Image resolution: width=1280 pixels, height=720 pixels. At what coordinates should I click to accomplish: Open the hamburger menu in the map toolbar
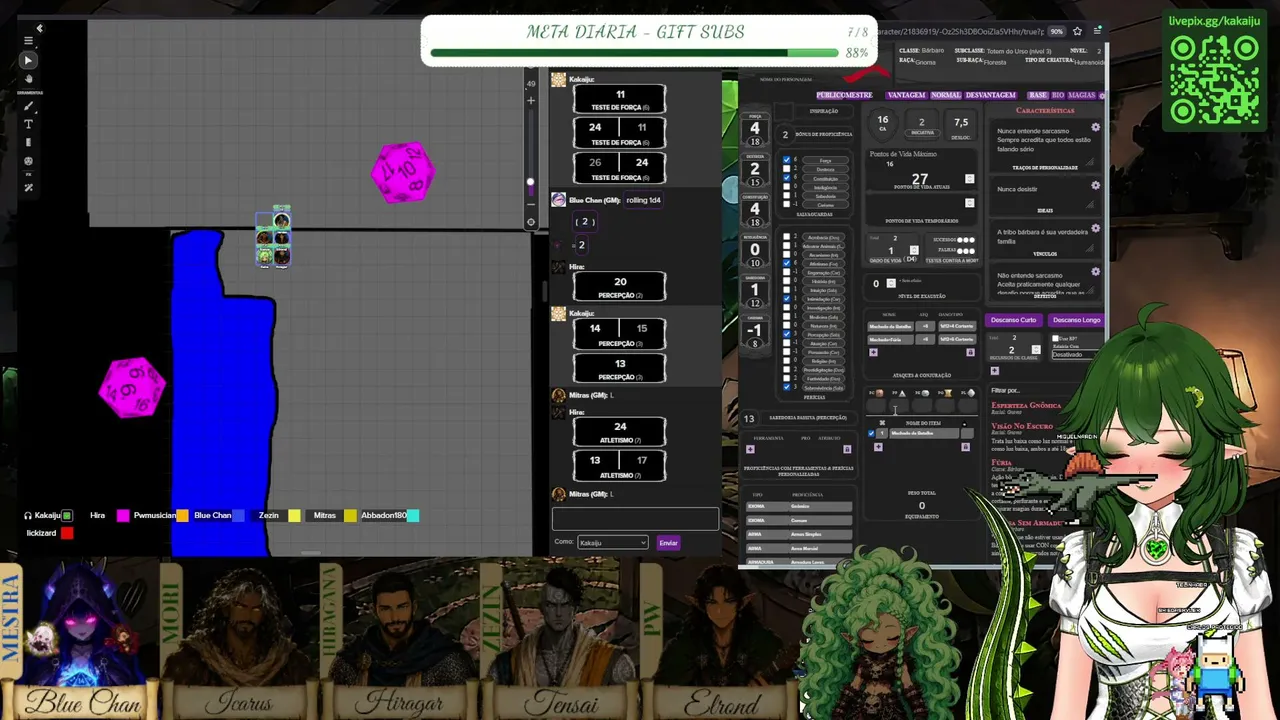point(28,41)
